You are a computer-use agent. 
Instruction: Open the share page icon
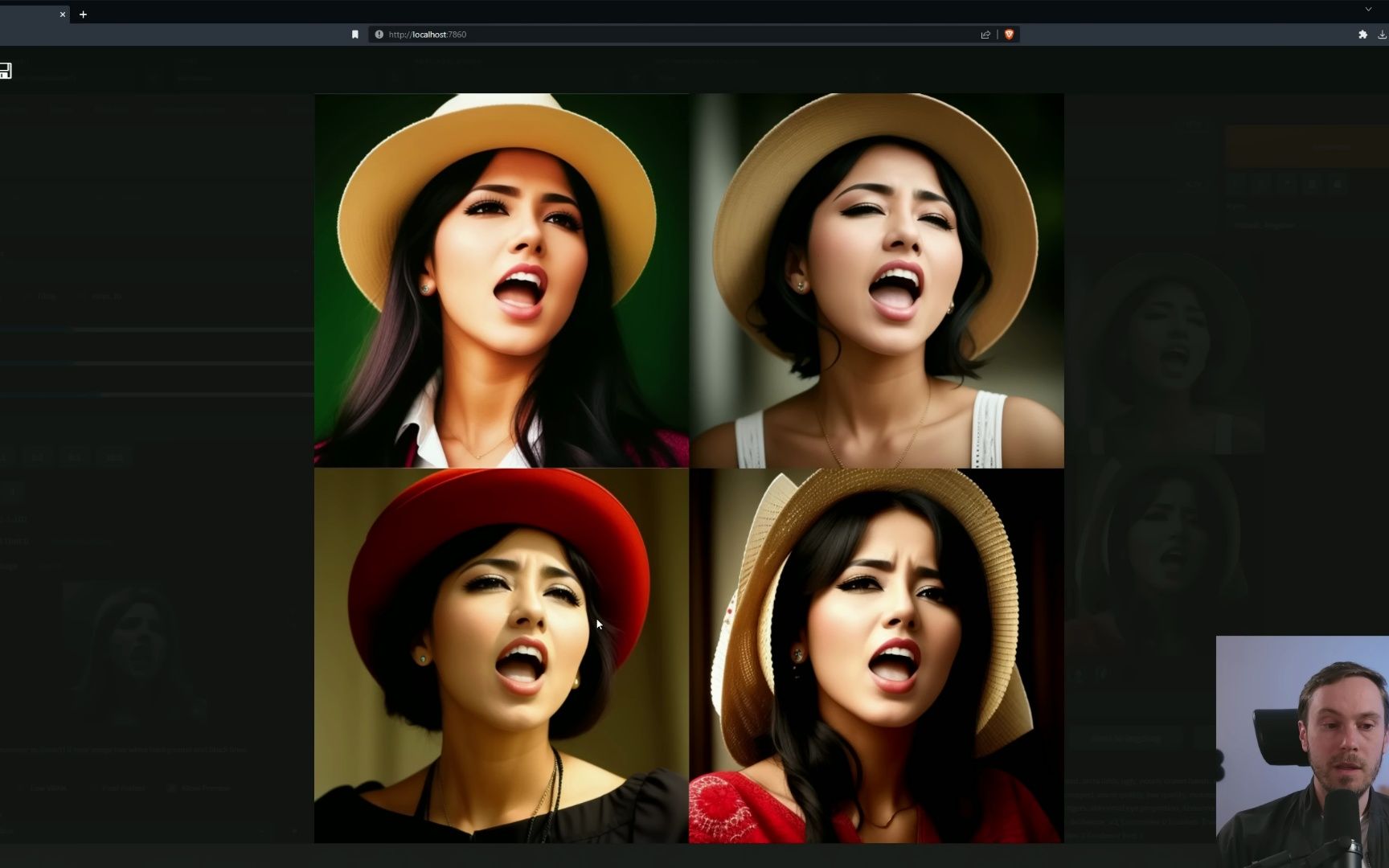[985, 35]
